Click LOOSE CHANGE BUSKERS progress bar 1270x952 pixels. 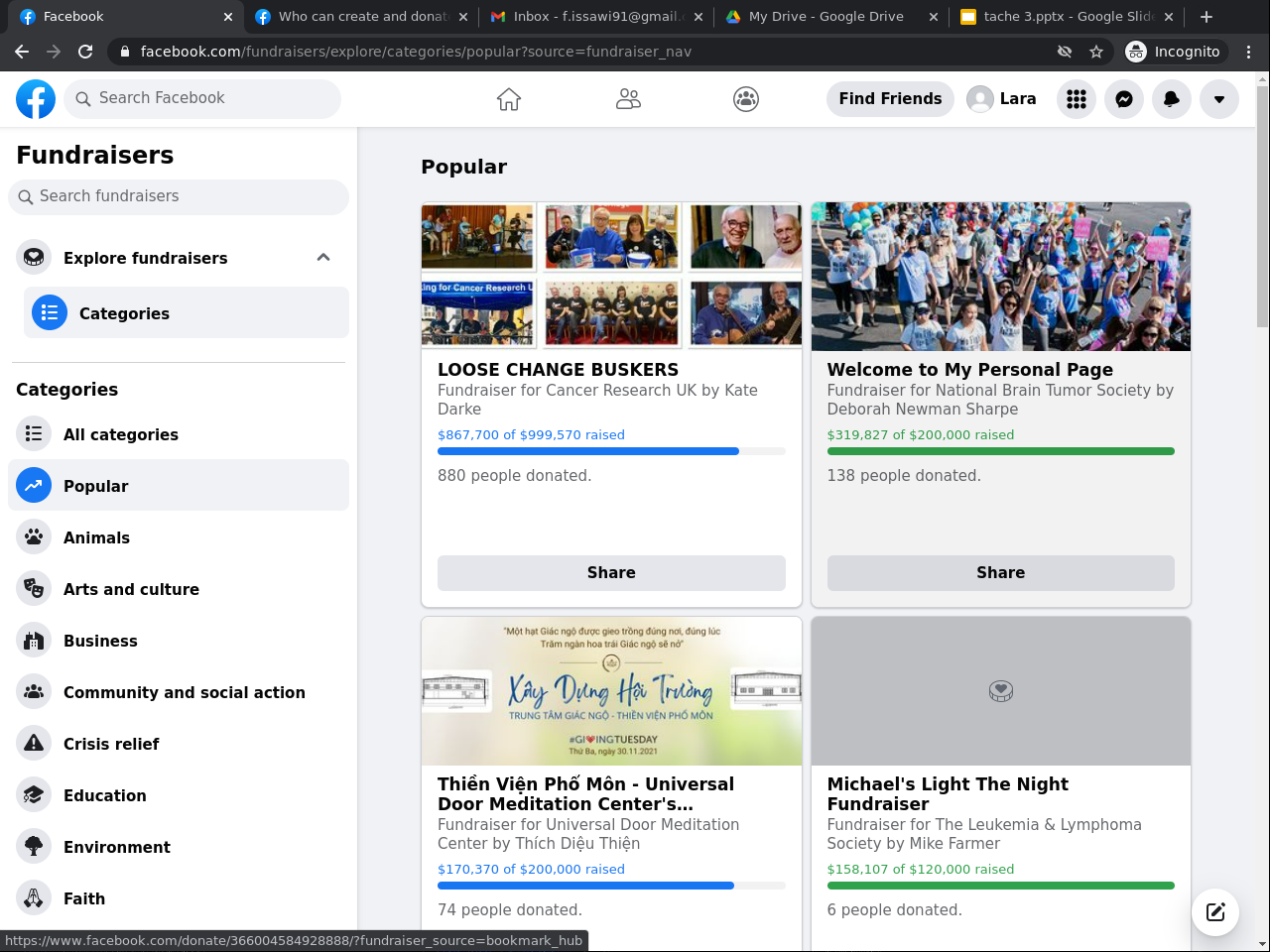click(x=611, y=451)
